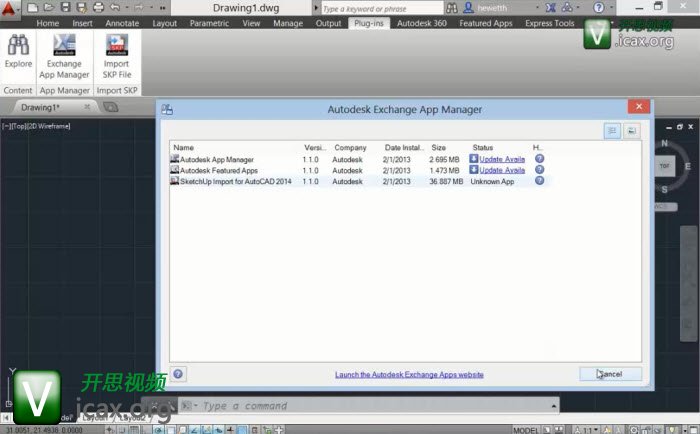The width and height of the screenshot is (700, 434).
Task: Click help icon for Autodesk Featured Apps row
Action: click(x=539, y=170)
